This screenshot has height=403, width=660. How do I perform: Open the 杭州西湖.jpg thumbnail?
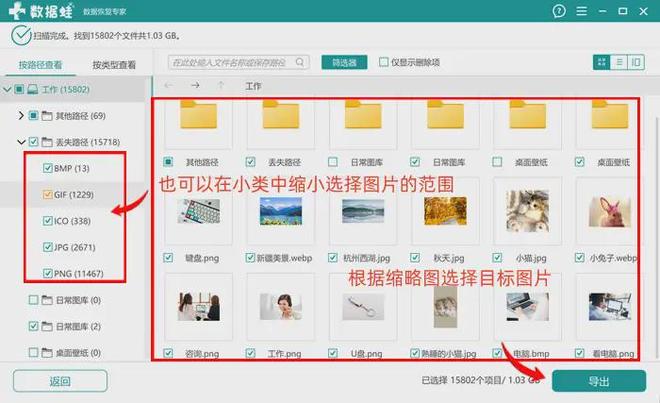(x=363, y=211)
